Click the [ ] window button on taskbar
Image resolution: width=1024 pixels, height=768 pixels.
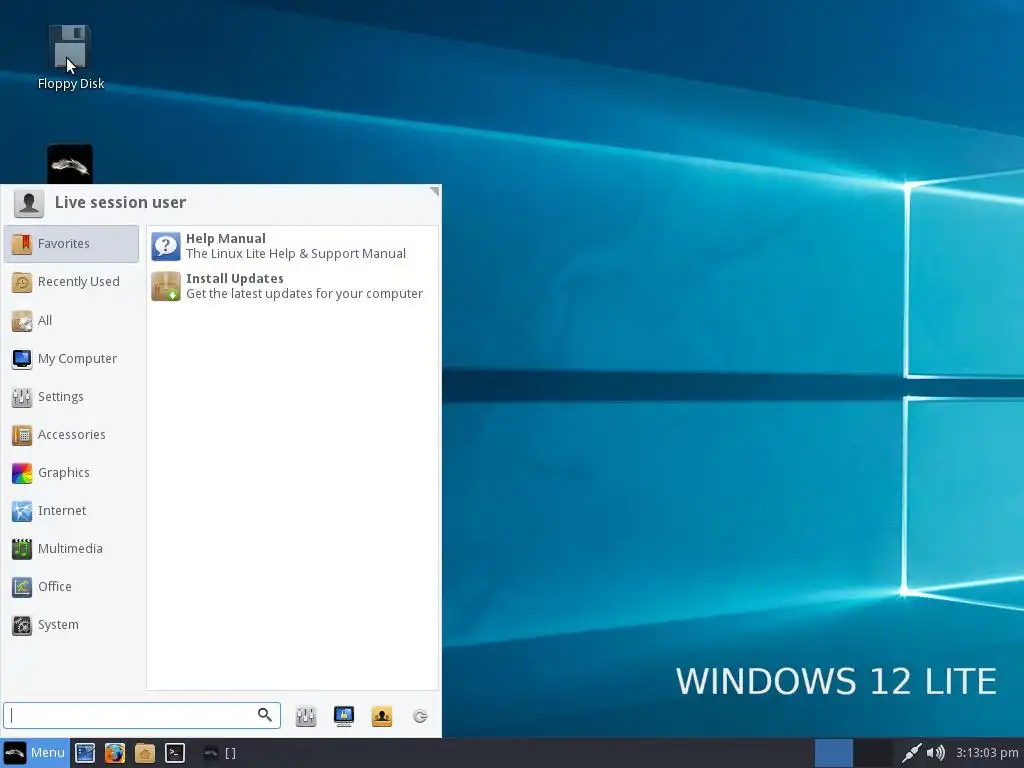(220, 753)
